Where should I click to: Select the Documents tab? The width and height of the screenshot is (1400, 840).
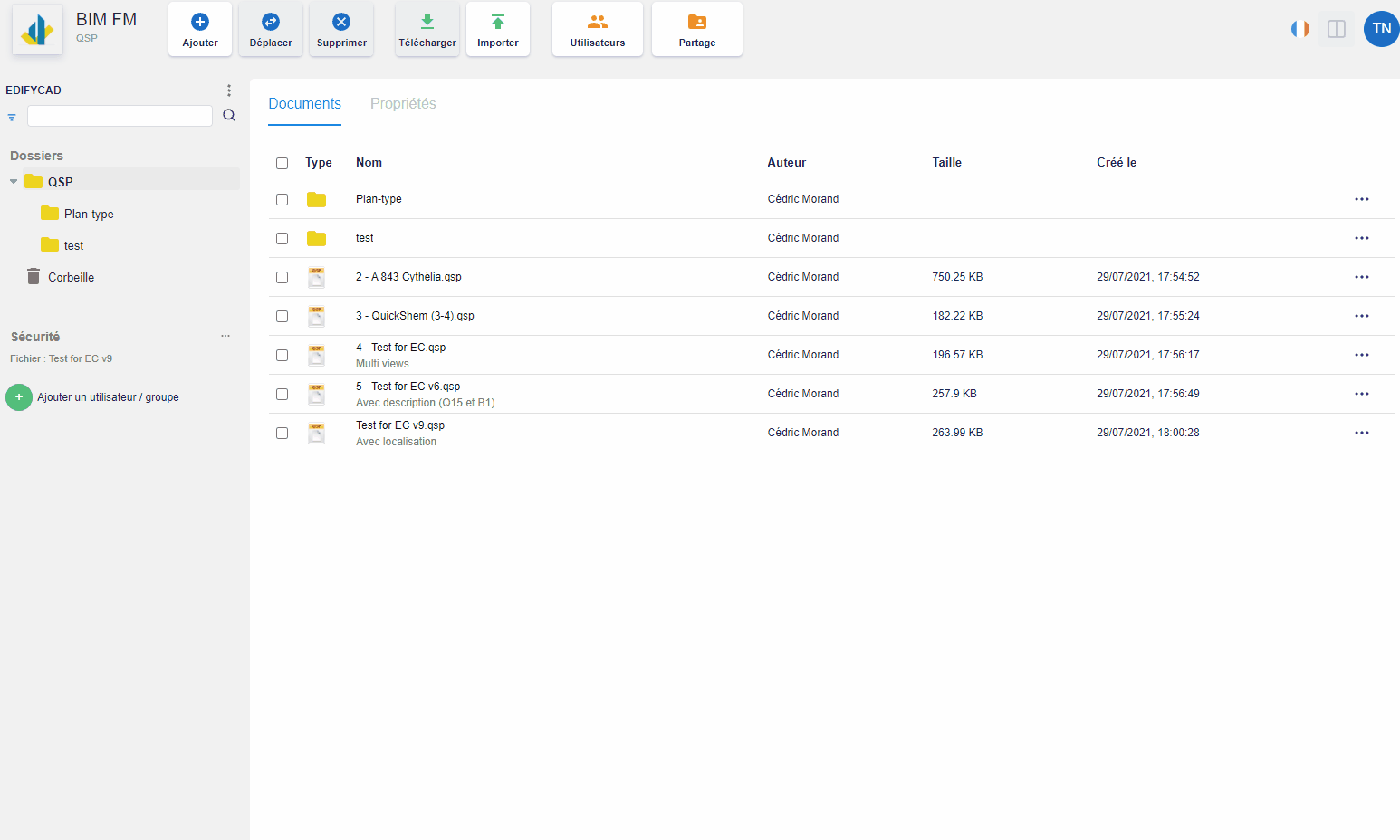[x=304, y=104]
